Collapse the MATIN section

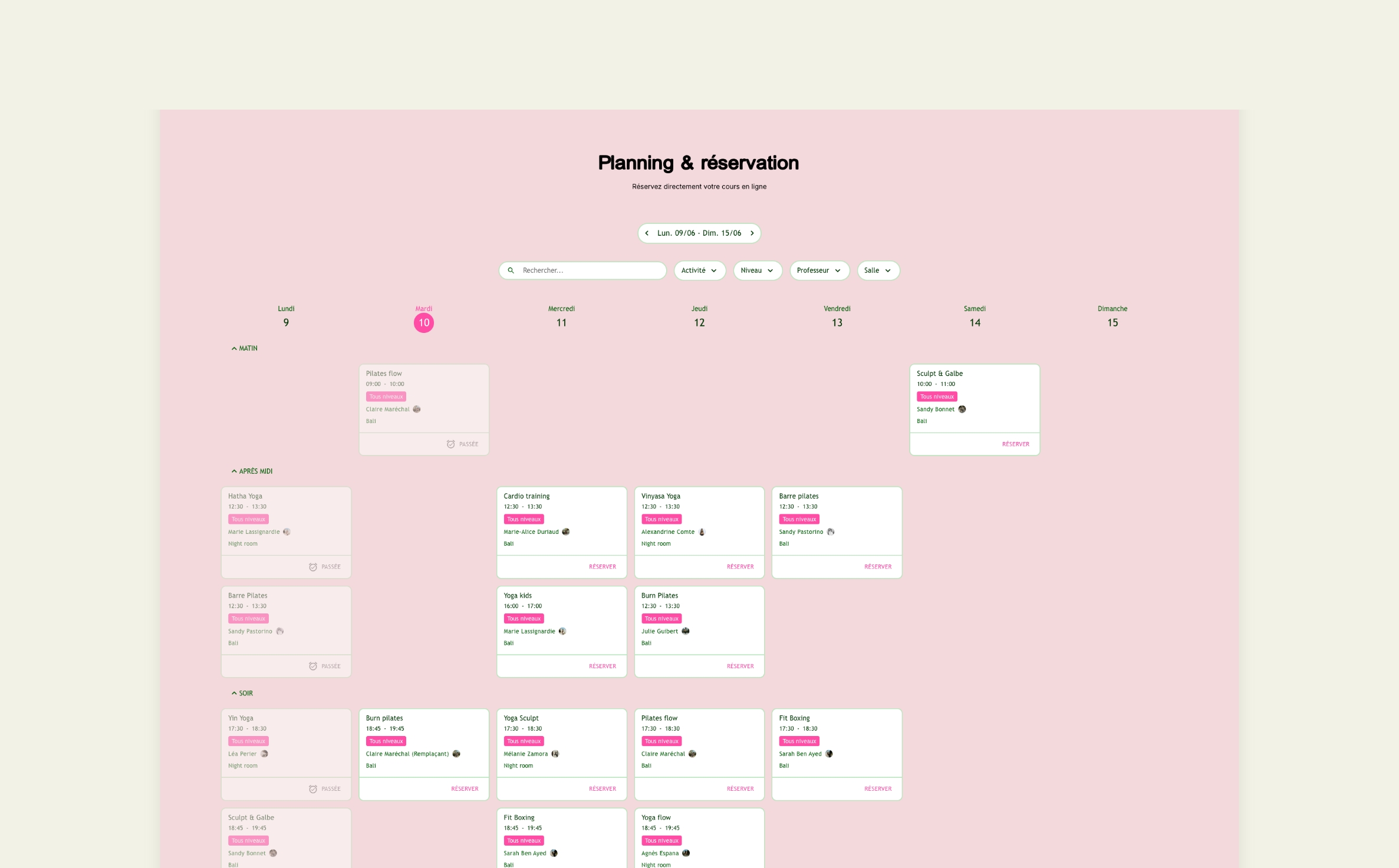point(244,348)
